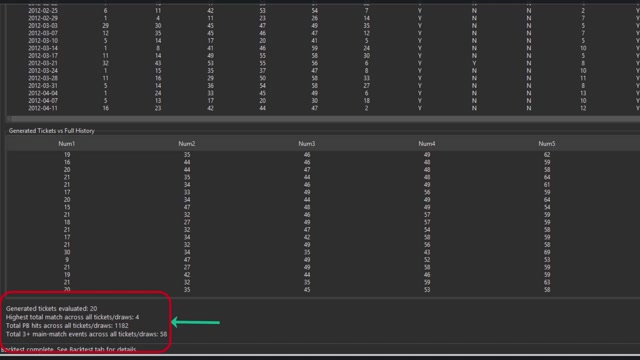This screenshot has width=640, height=360.
Task: Click the 'Backtest complete' status bar message
Action: click(69, 350)
